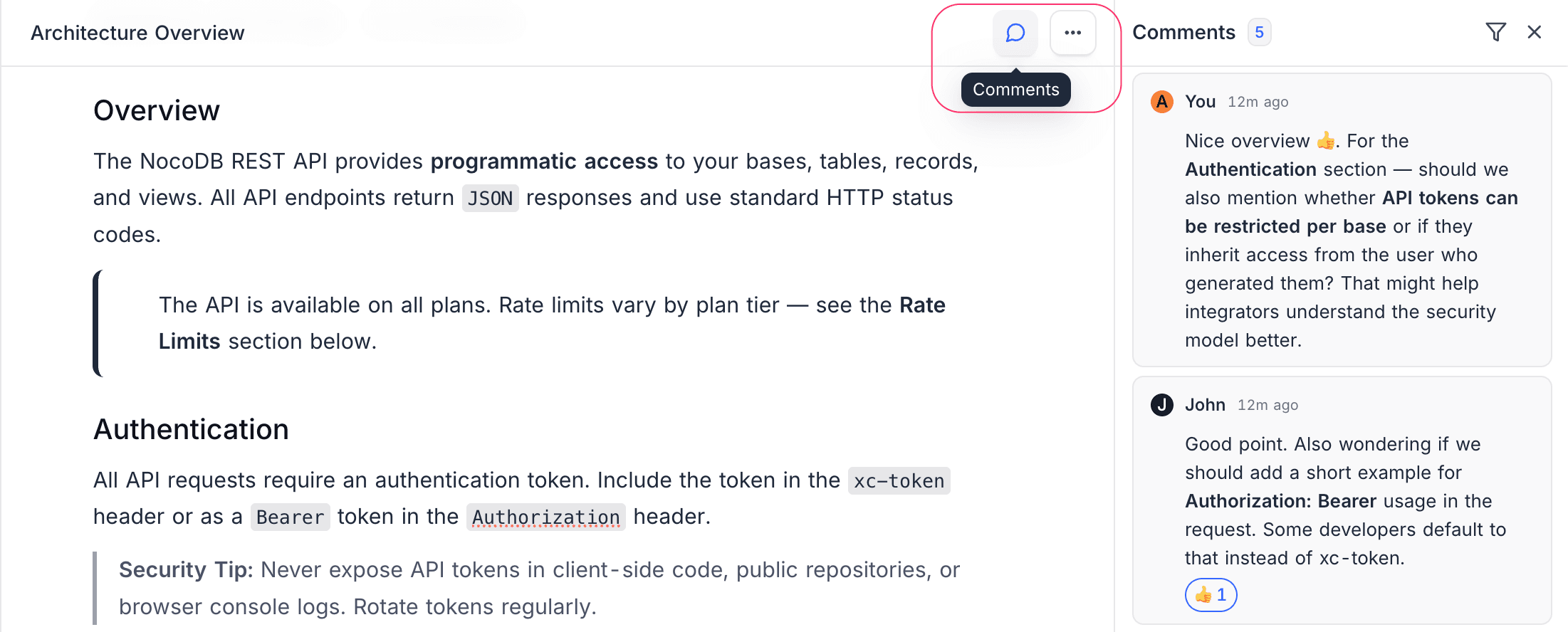Select the Comments tooltip label
The width and height of the screenshot is (1568, 632).
(1015, 89)
